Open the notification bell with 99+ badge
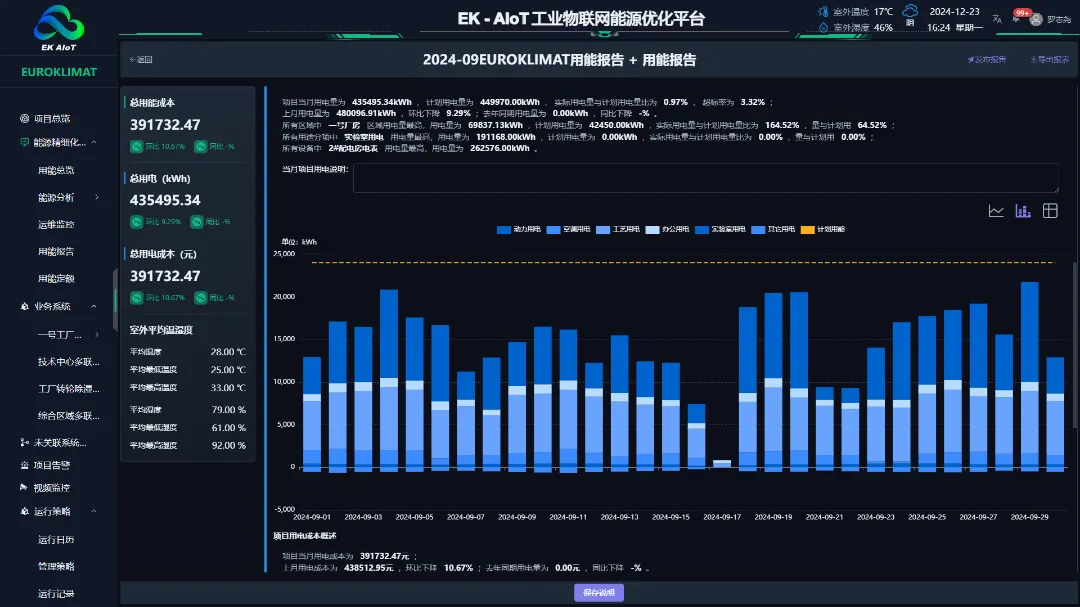 point(1016,19)
